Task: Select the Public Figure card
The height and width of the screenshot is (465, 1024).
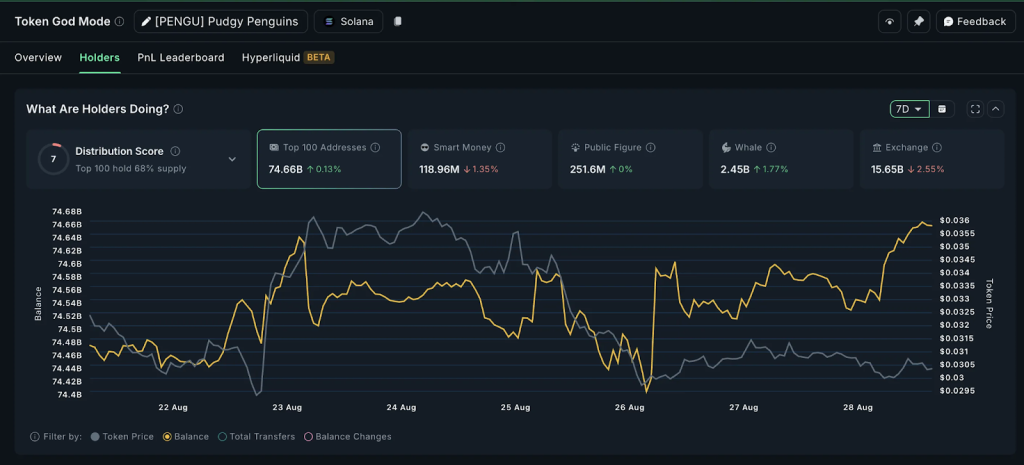Action: (x=631, y=159)
